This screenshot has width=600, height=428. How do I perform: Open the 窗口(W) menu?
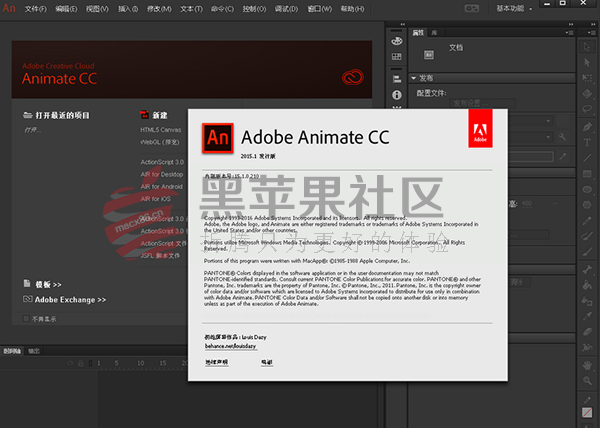pyautogui.click(x=320, y=8)
